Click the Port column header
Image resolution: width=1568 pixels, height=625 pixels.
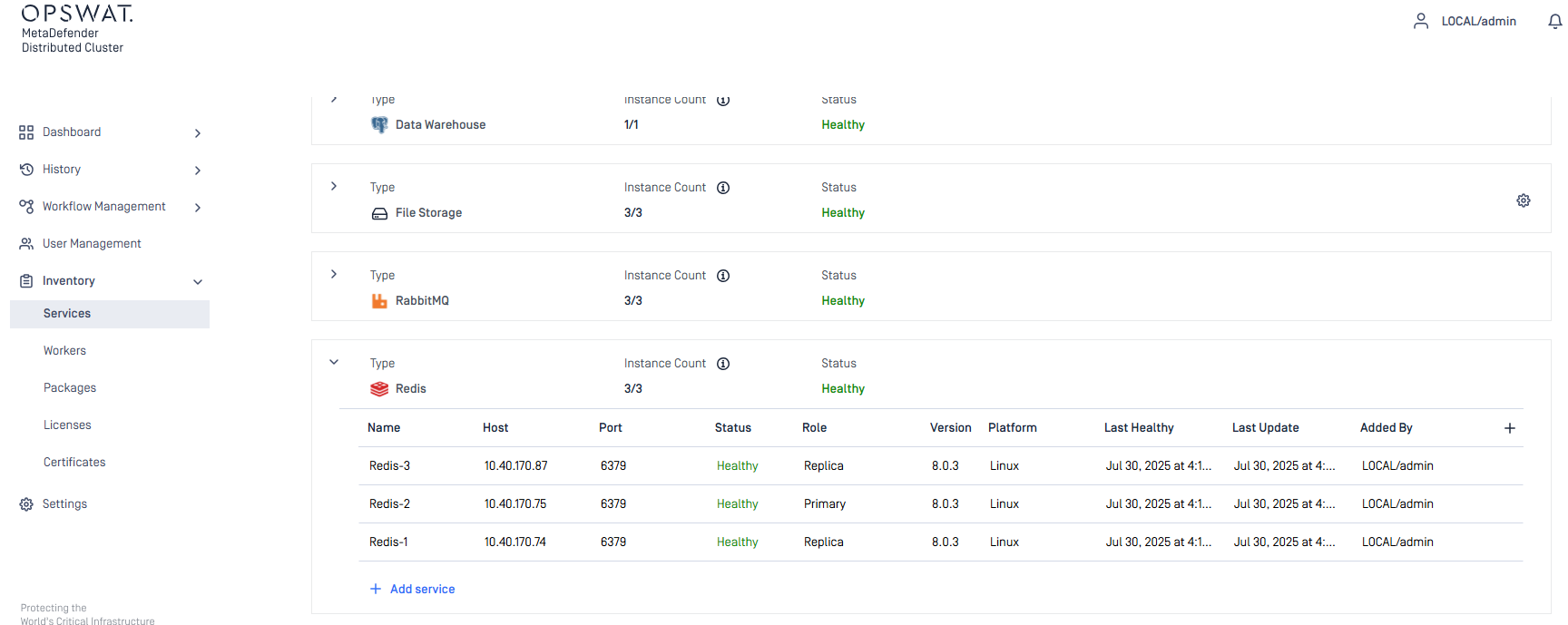tap(611, 428)
